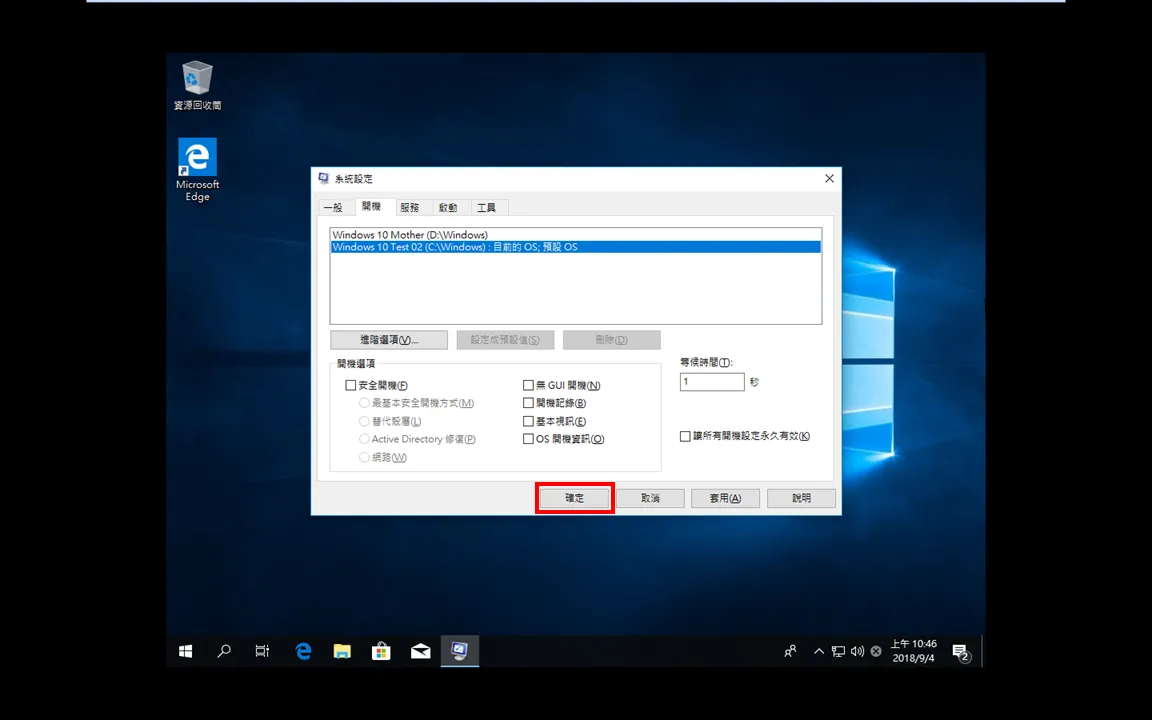Open the Mail app in taskbar
1152x720 pixels.
(420, 651)
